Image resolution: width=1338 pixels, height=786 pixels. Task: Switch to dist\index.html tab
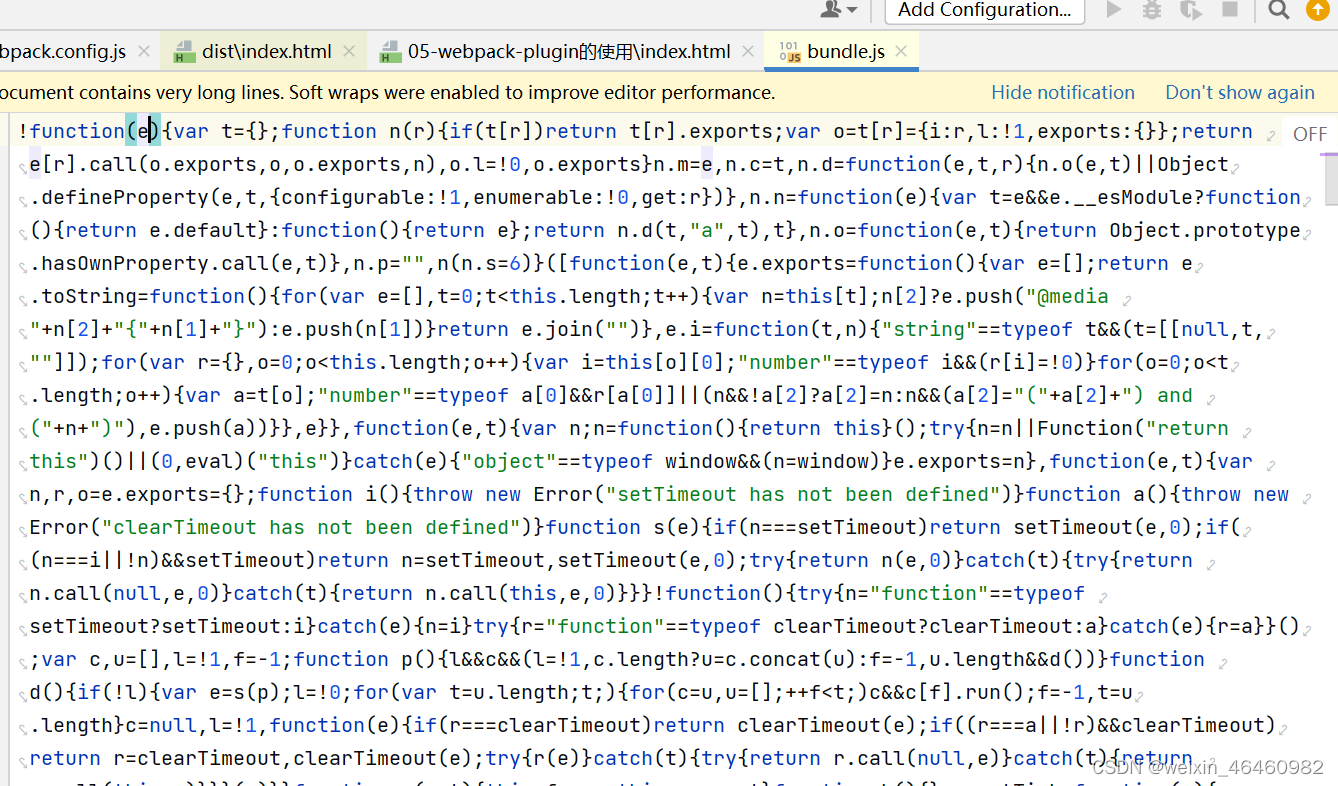click(266, 52)
